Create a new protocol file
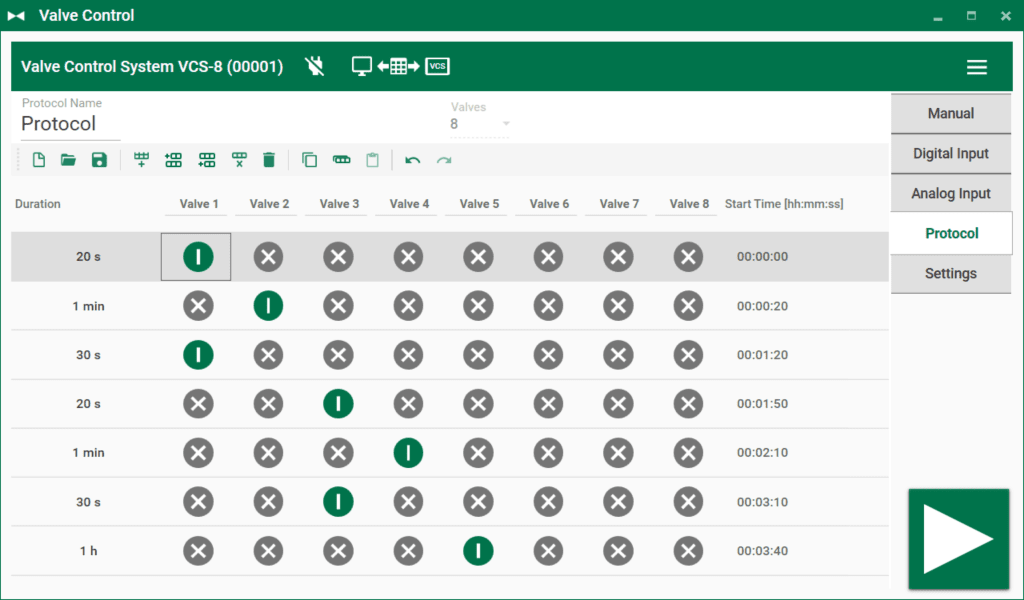The height and width of the screenshot is (600, 1024). tap(38, 159)
